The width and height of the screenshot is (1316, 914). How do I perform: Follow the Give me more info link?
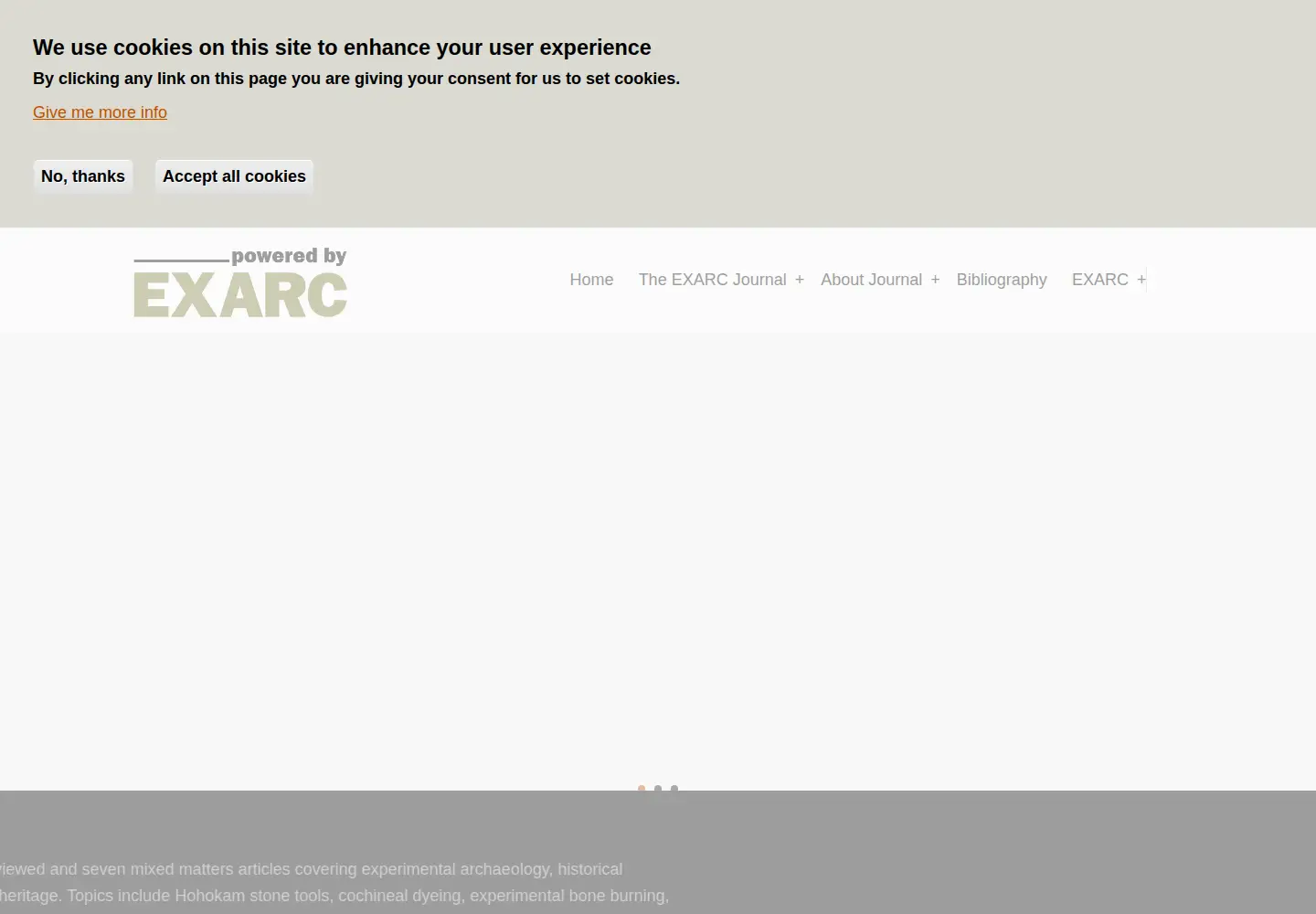tap(100, 112)
